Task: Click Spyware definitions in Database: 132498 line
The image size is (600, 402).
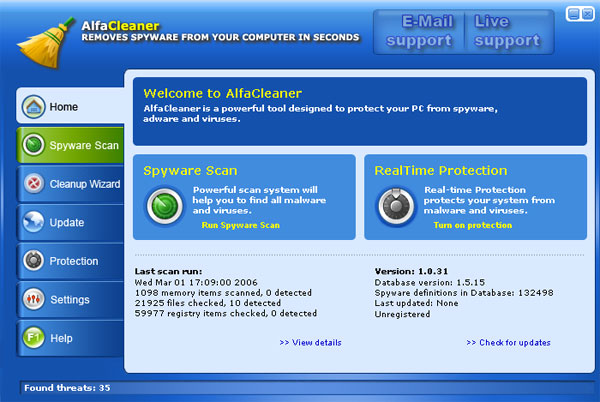Action: [x=464, y=293]
